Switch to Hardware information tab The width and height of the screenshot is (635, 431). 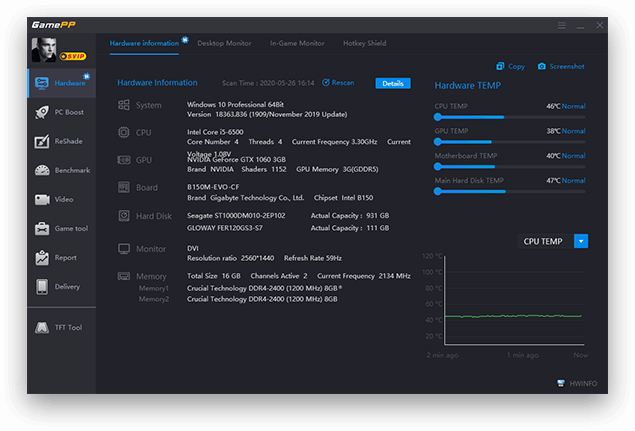pyautogui.click(x=144, y=43)
